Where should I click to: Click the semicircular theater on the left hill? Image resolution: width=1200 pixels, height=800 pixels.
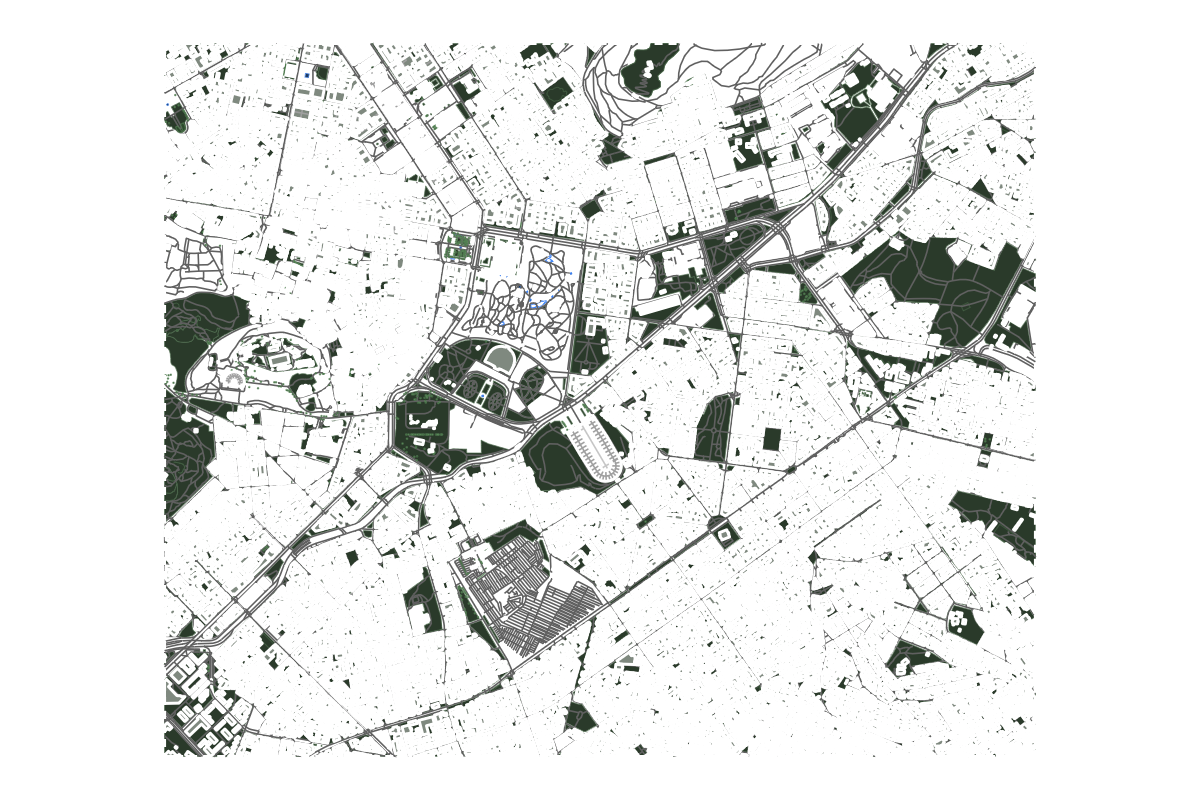[234, 378]
